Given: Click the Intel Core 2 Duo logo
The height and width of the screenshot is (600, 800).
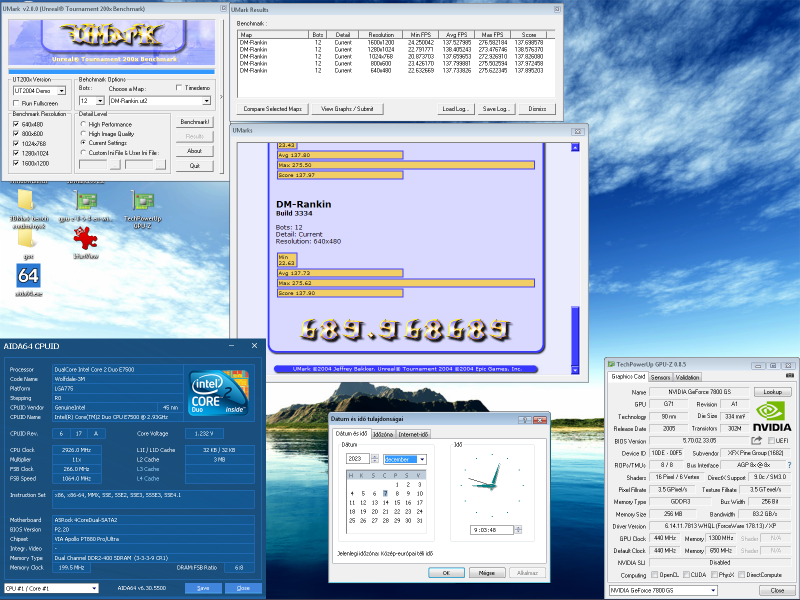Looking at the screenshot, I should click(218, 392).
